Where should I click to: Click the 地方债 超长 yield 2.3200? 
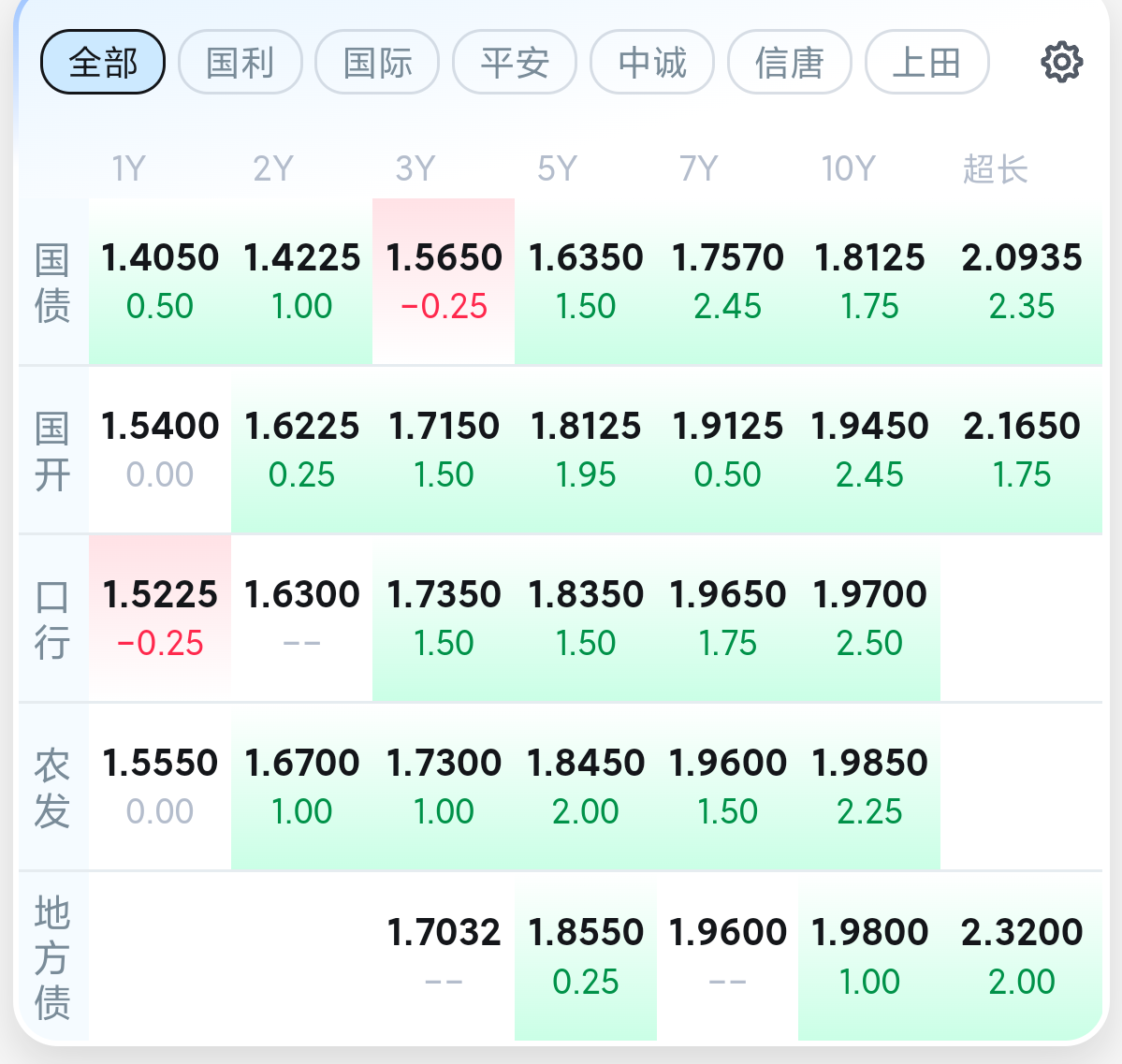pos(1021,956)
